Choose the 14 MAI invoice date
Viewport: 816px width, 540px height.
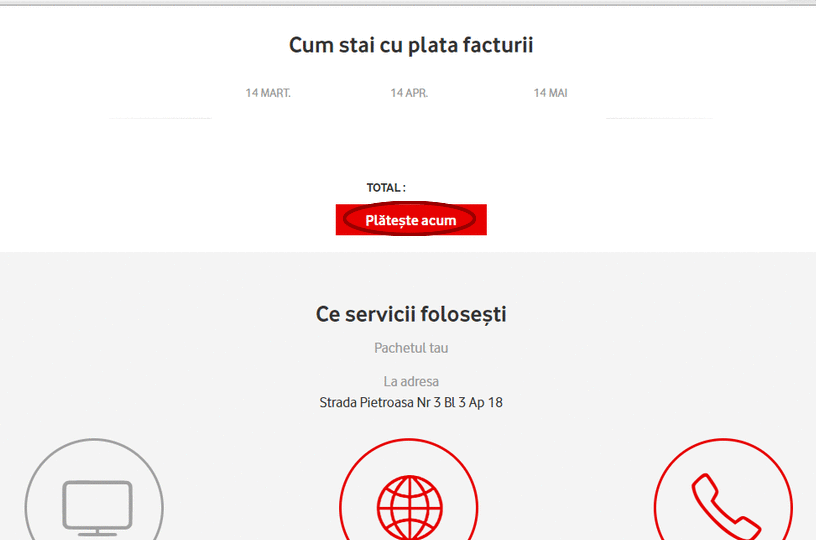550,93
